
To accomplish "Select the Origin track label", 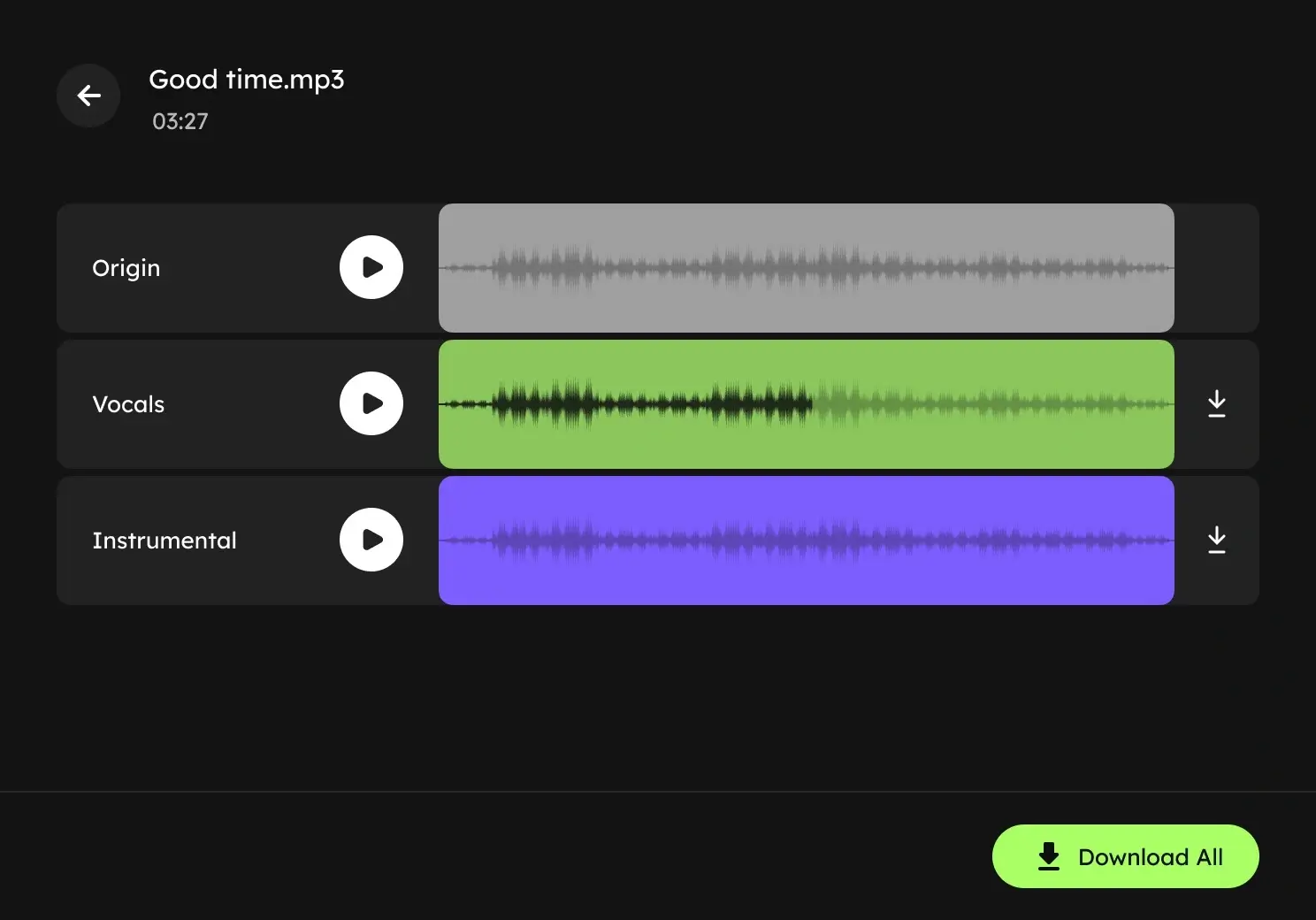I will click(x=126, y=268).
